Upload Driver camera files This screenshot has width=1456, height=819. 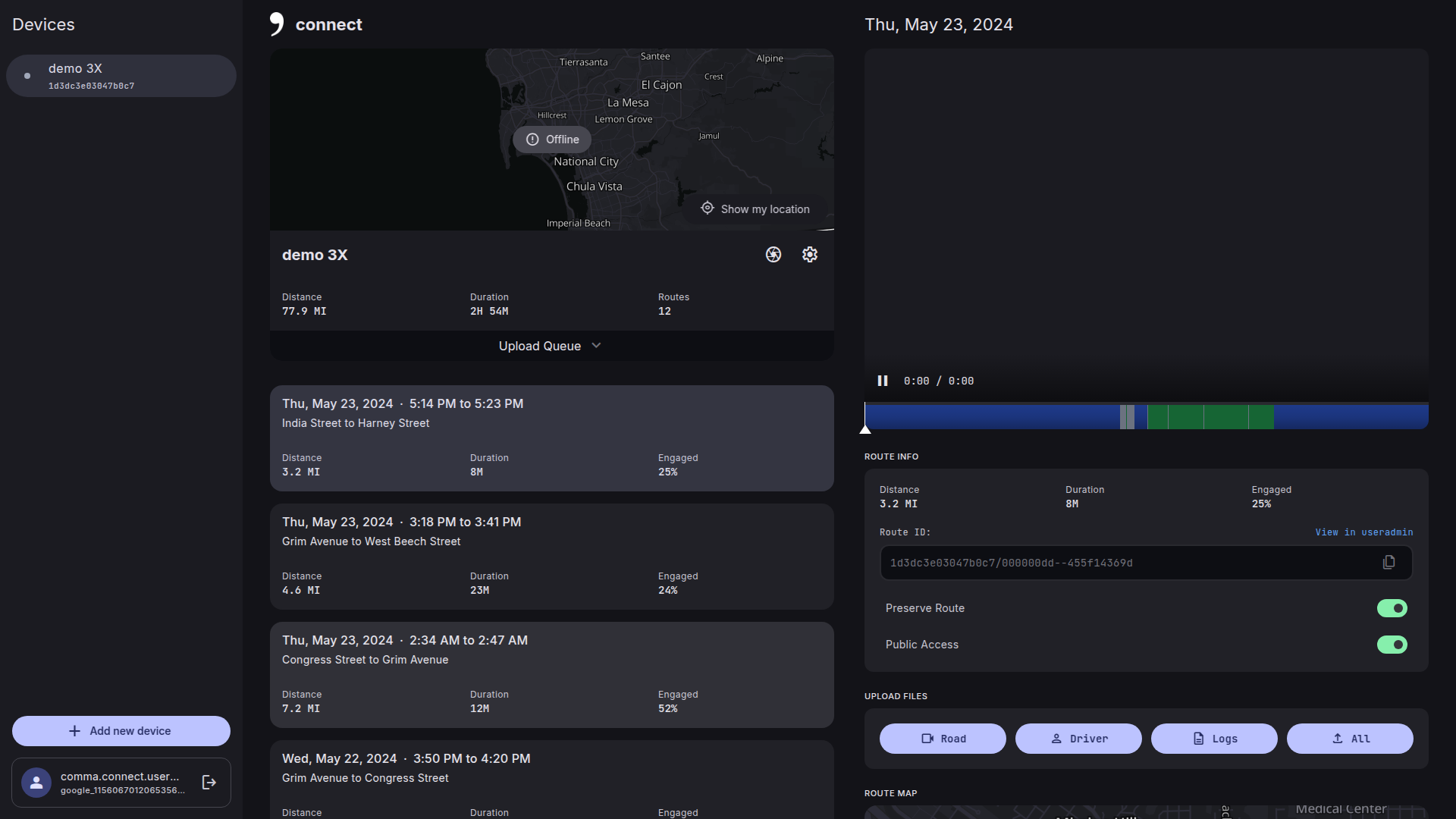pyautogui.click(x=1078, y=739)
